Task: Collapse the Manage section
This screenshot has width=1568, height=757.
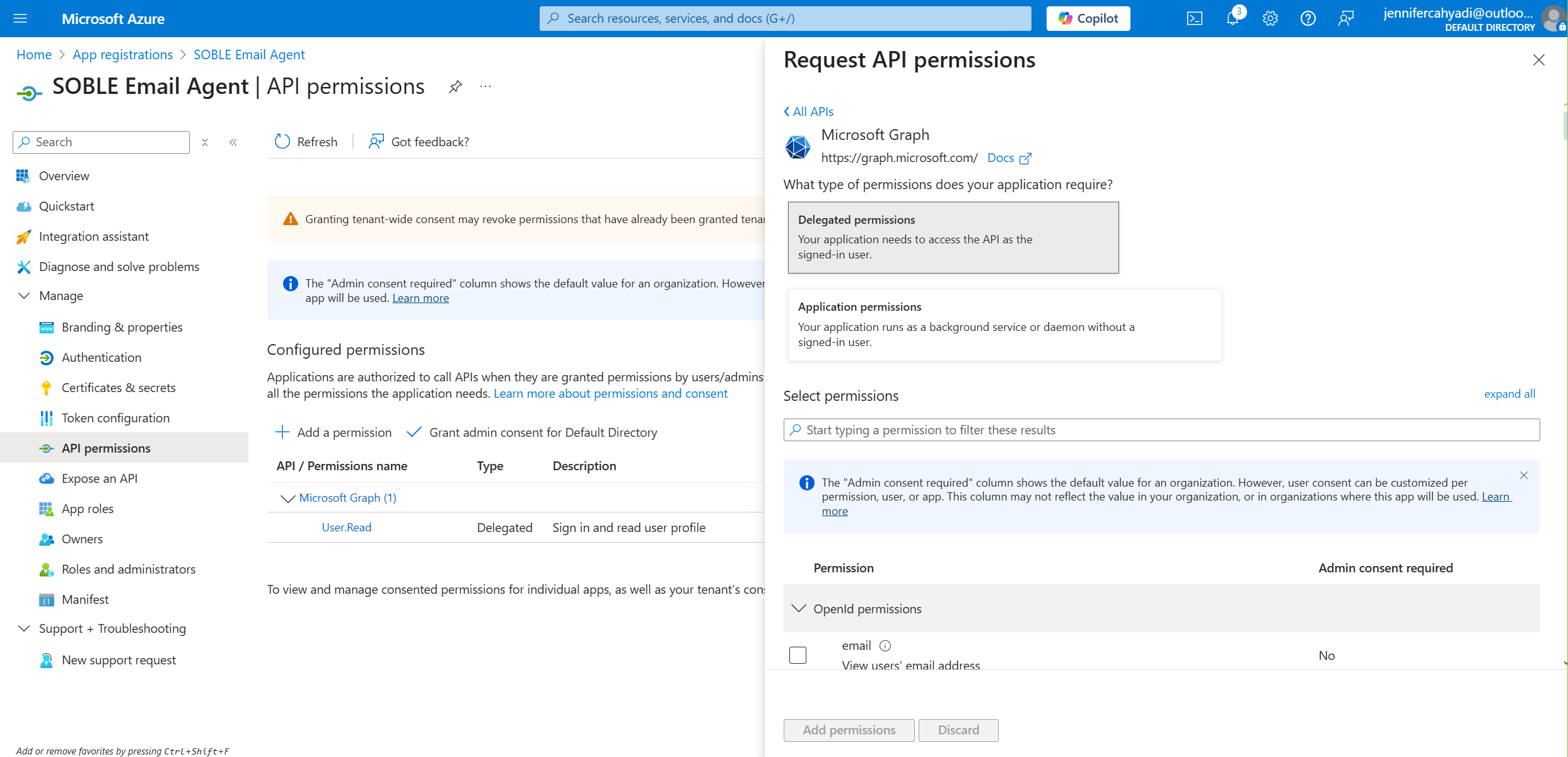Action: click(24, 296)
